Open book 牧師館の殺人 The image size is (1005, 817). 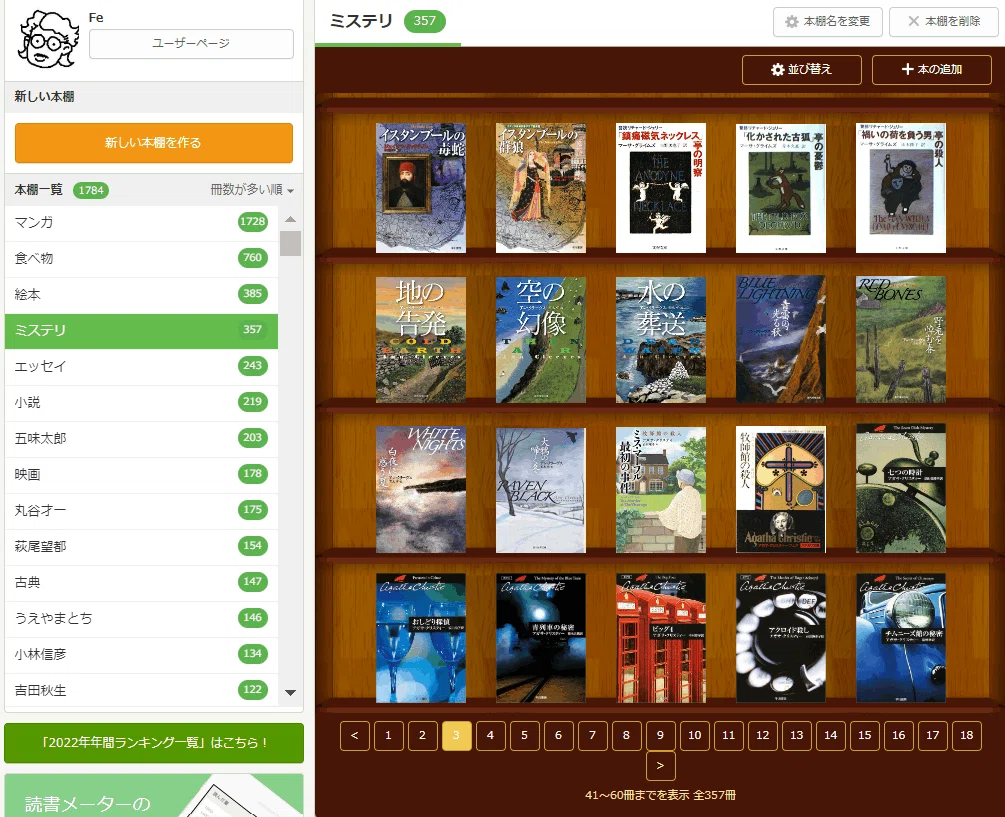coord(781,490)
